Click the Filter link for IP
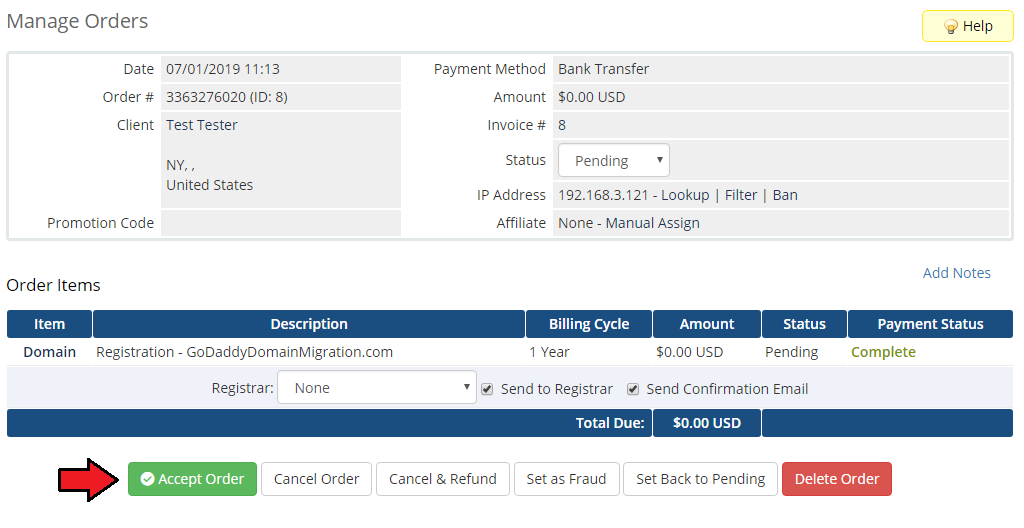This screenshot has height=528, width=1024. 741,195
